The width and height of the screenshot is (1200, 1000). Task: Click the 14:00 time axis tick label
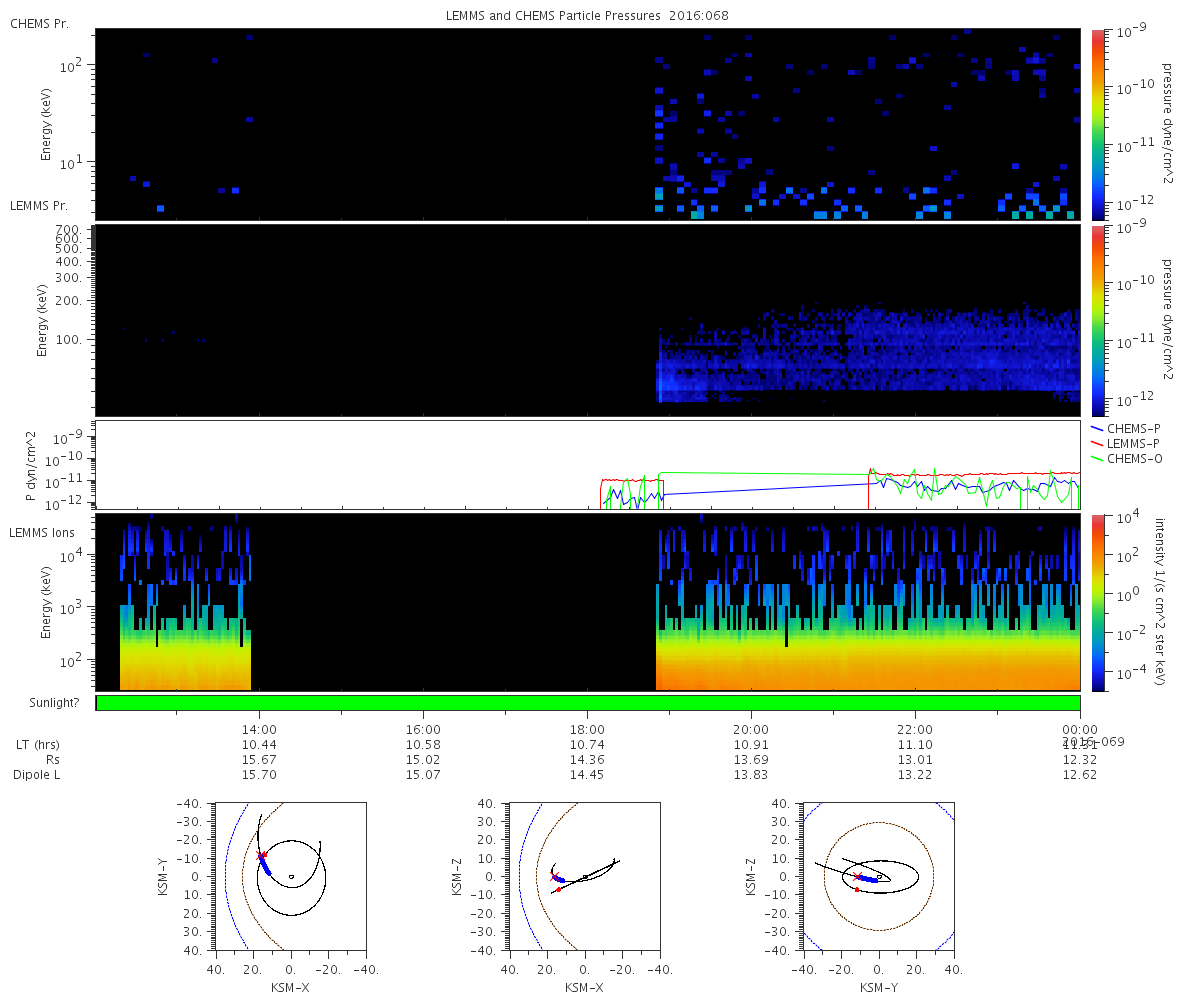259,730
